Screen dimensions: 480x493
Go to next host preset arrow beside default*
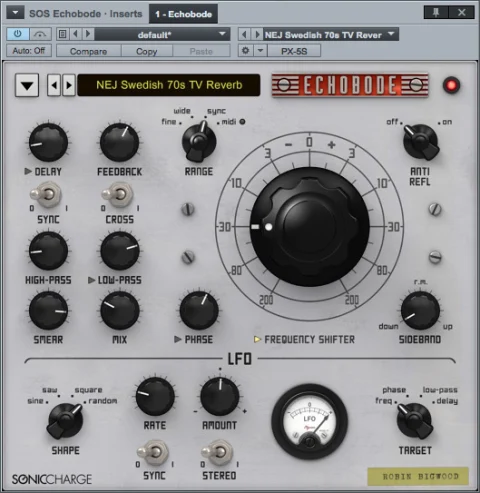click(x=88, y=34)
